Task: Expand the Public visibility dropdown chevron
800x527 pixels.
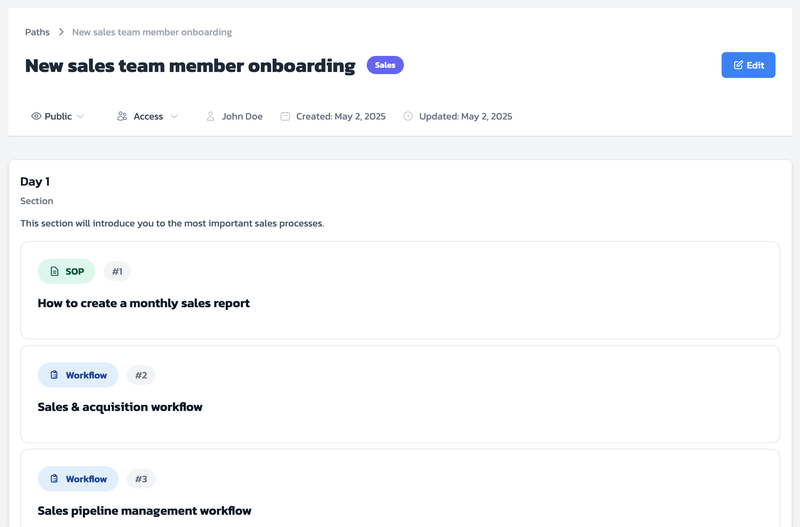Action: (x=81, y=117)
